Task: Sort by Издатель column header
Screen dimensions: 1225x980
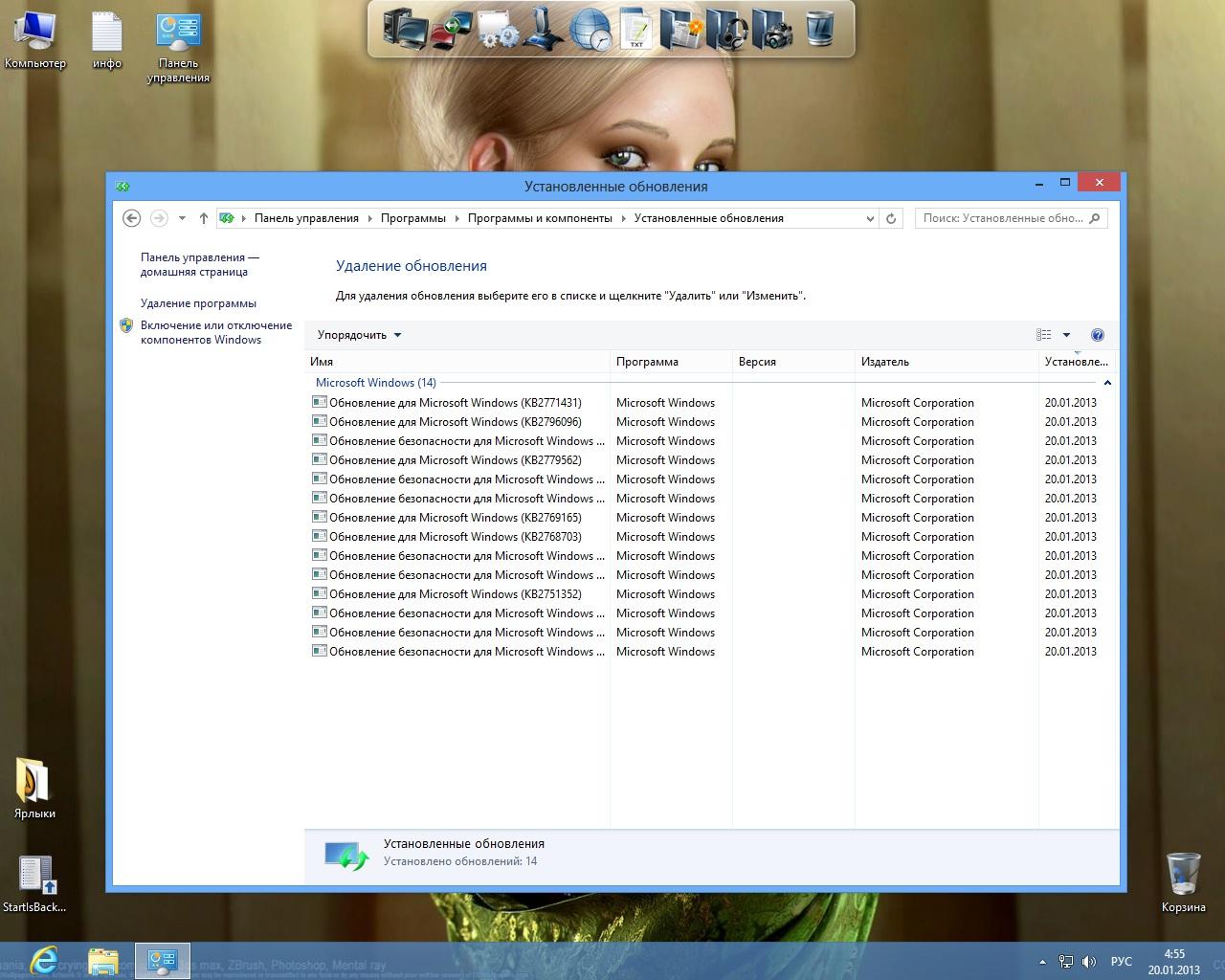Action: coord(885,362)
